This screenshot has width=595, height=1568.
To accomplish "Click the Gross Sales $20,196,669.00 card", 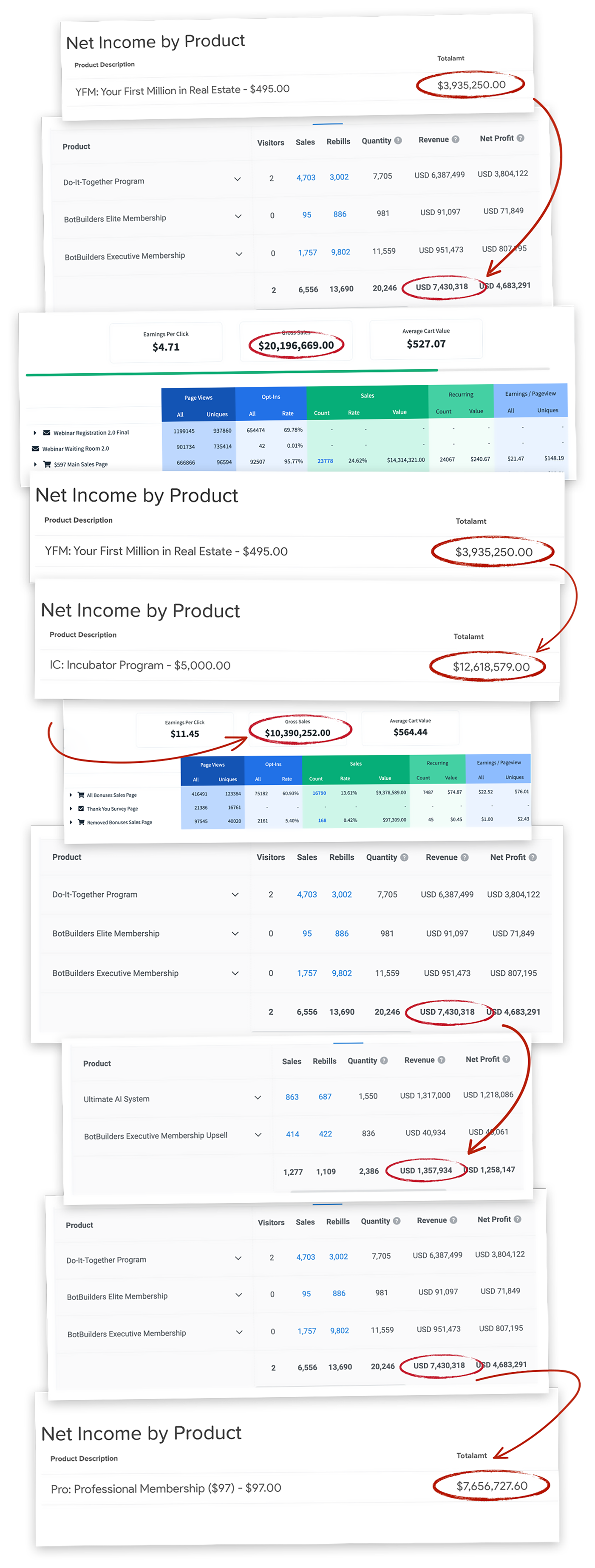I will point(296,341).
